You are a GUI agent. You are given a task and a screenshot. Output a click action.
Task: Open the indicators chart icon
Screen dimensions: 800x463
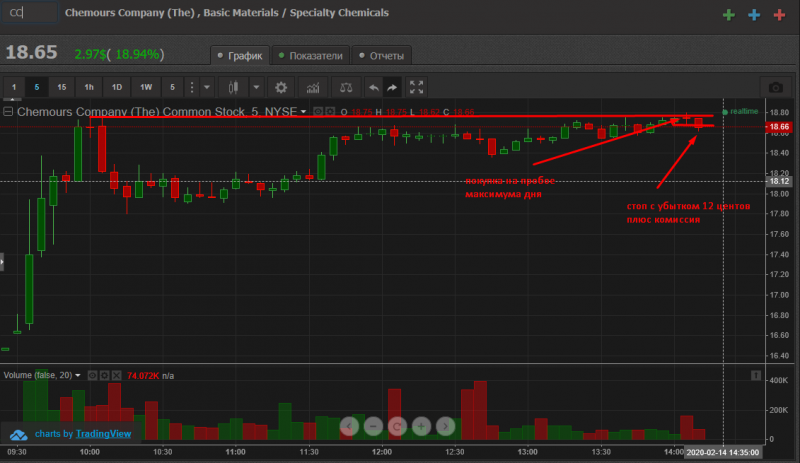[x=313, y=87]
